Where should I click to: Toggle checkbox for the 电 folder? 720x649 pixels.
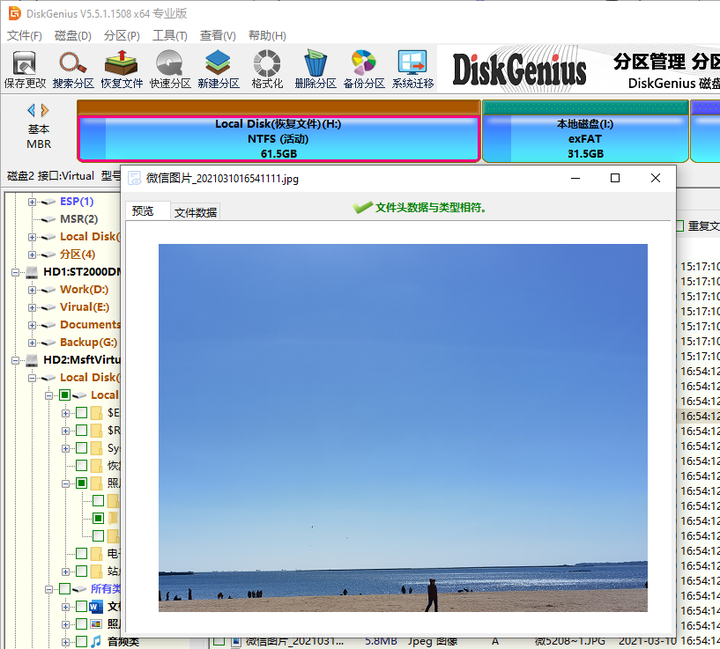[81, 553]
